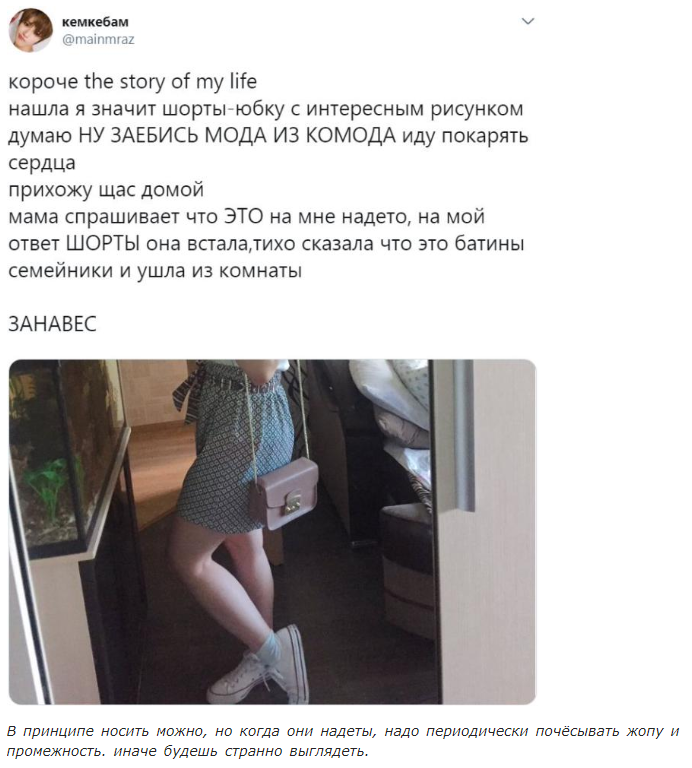The image size is (692, 768).
Task: Click the white sneakers in the photo
Action: point(260,666)
